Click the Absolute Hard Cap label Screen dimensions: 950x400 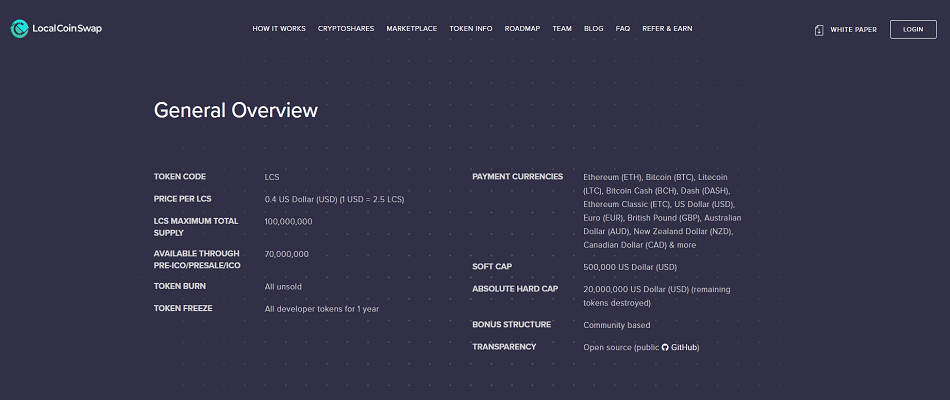(x=515, y=289)
